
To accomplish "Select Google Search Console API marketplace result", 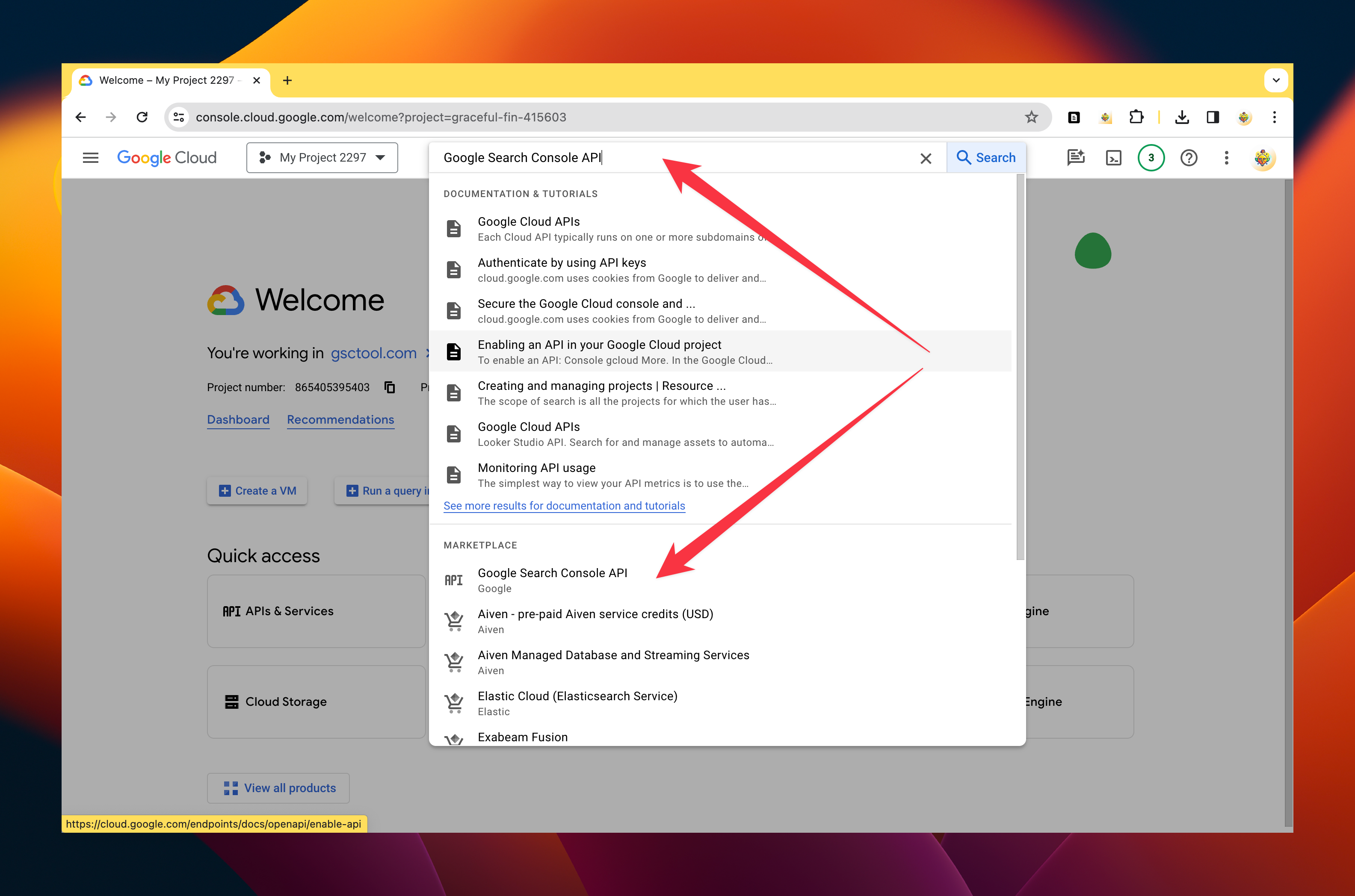I will click(552, 579).
